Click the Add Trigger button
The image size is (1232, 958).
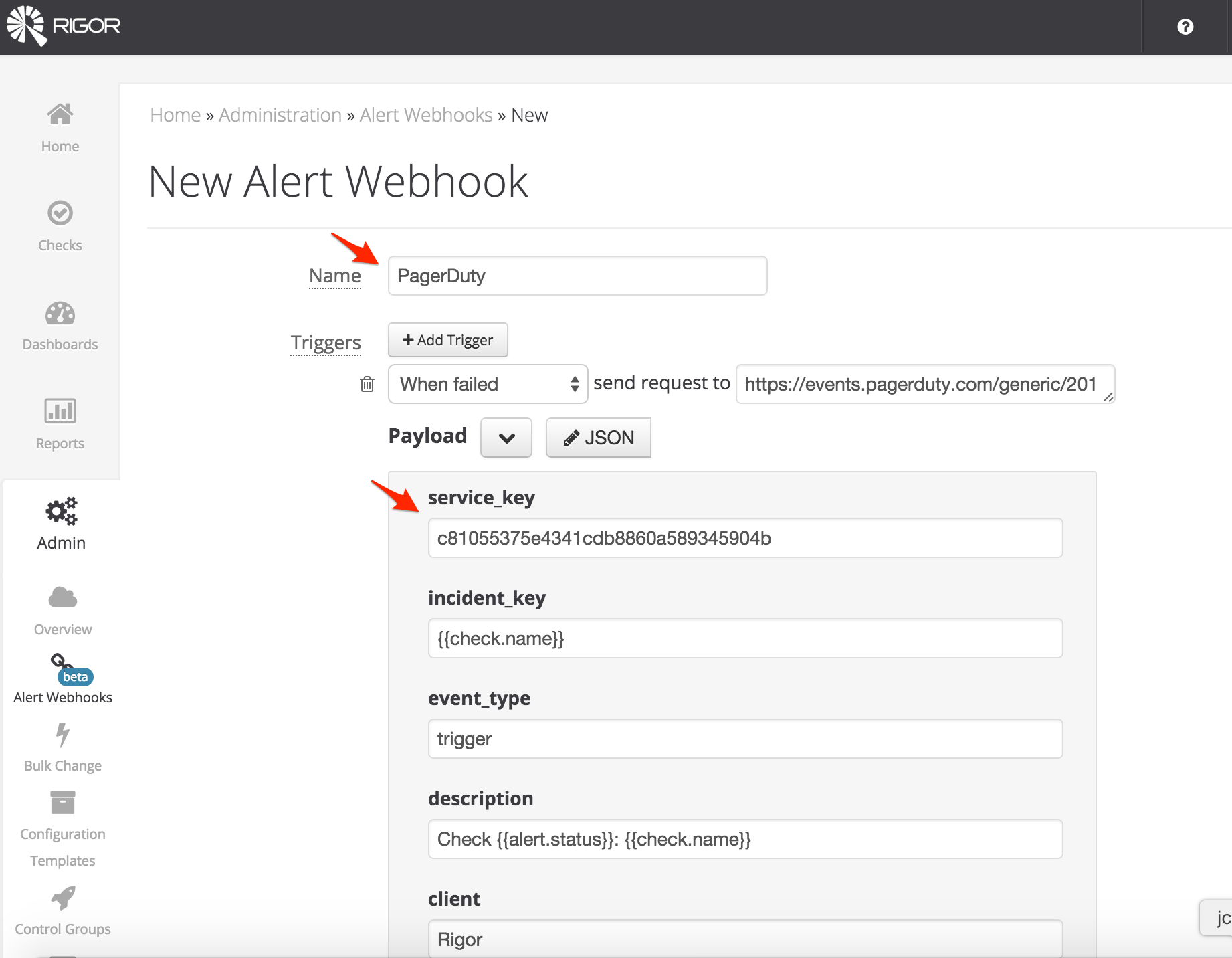coord(447,341)
